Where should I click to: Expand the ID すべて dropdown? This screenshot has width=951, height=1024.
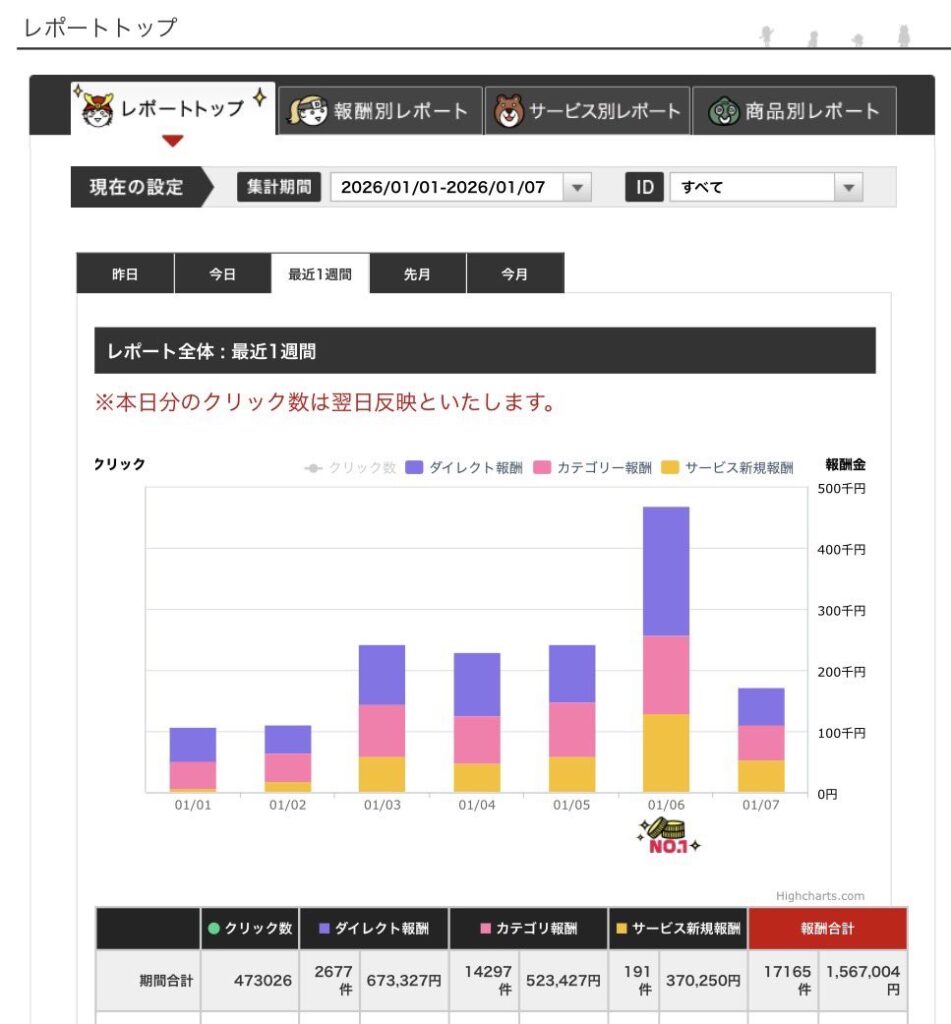[x=765, y=187]
